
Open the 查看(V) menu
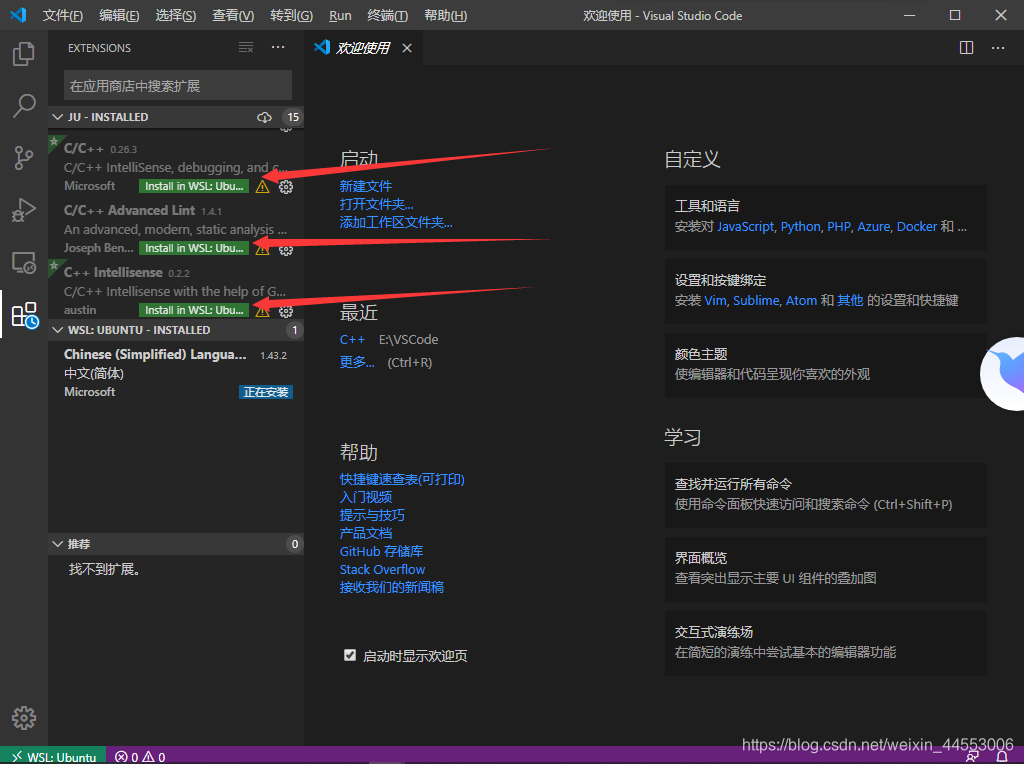[x=233, y=15]
